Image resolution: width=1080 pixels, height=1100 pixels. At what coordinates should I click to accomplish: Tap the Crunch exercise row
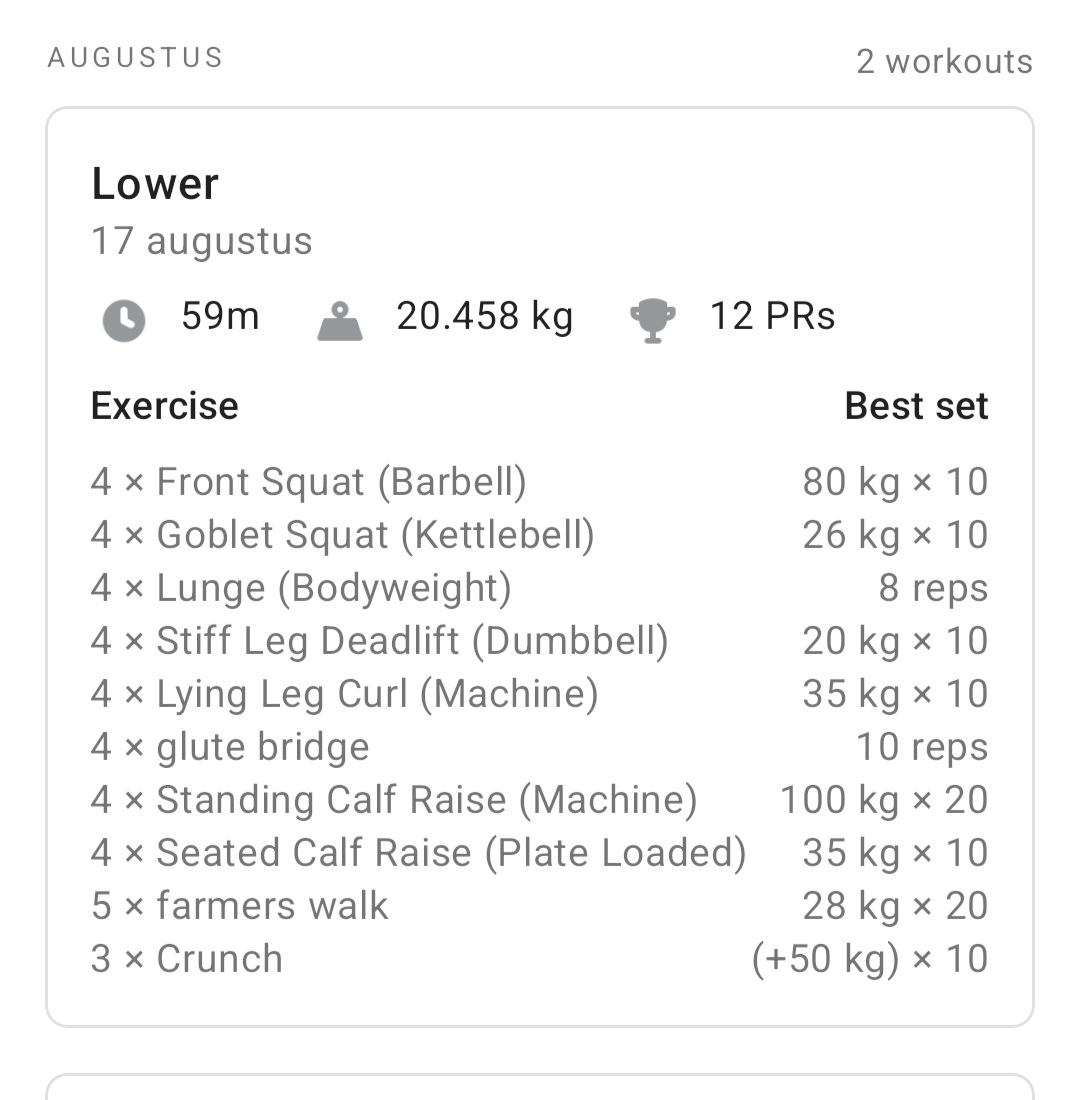(x=187, y=959)
